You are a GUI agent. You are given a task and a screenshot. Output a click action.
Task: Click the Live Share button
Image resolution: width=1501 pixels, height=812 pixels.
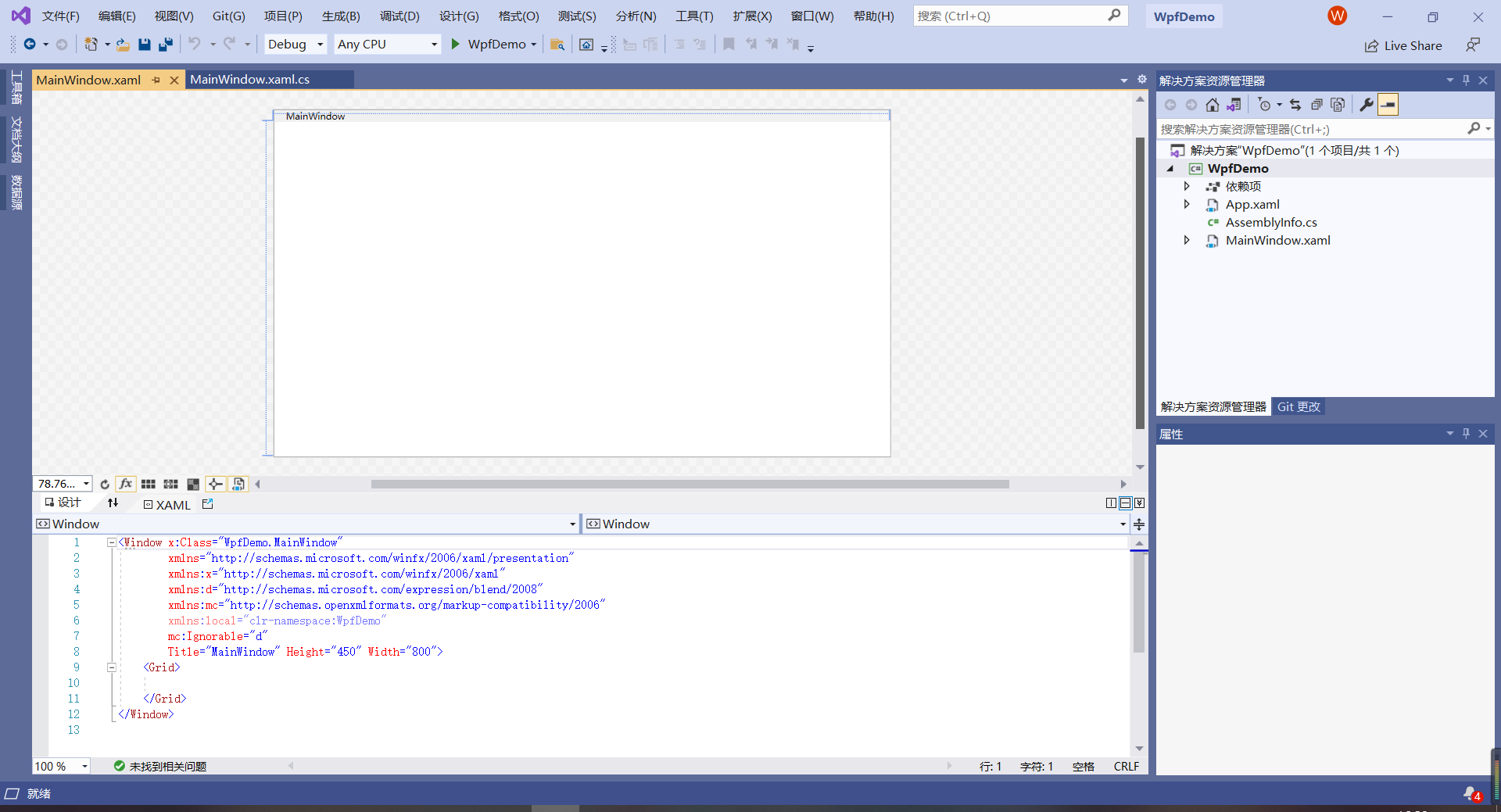click(x=1404, y=45)
